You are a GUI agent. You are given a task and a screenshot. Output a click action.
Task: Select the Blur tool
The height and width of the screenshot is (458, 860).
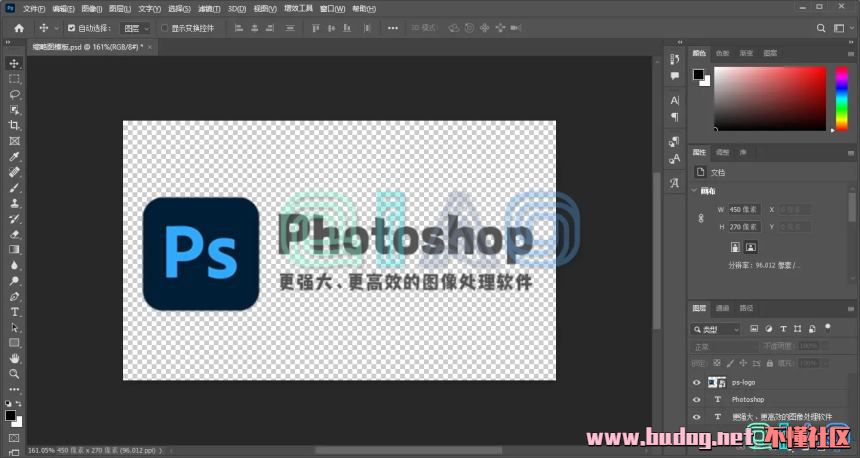pos(14,265)
